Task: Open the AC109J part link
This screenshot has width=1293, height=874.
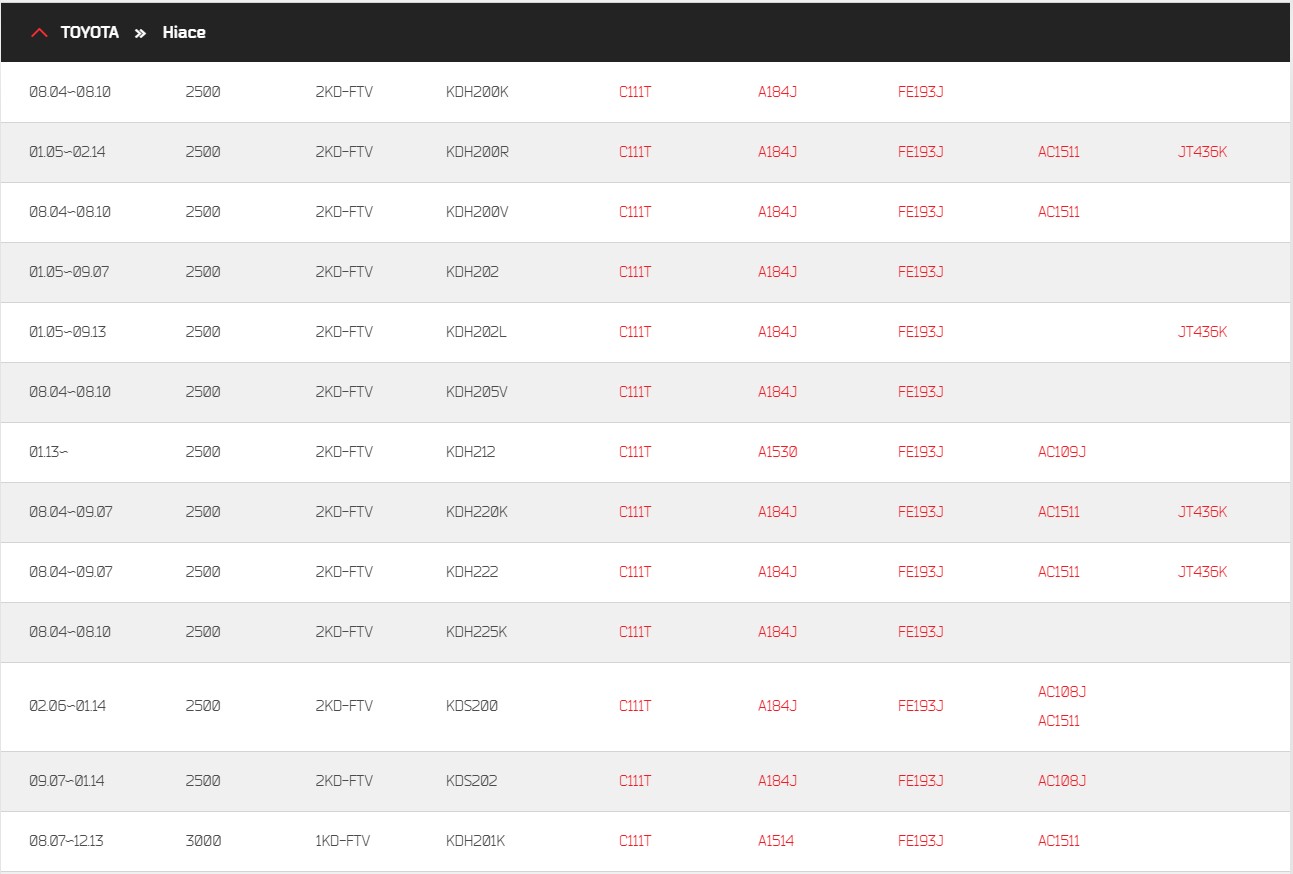Action: point(1062,452)
